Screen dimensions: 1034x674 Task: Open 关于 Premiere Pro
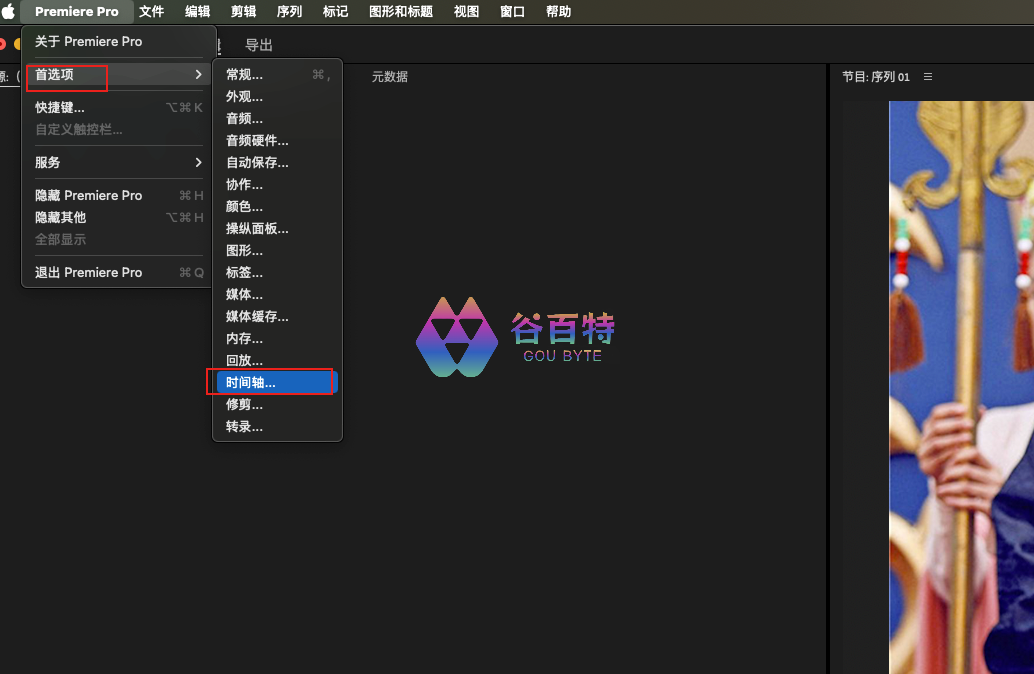(88, 41)
